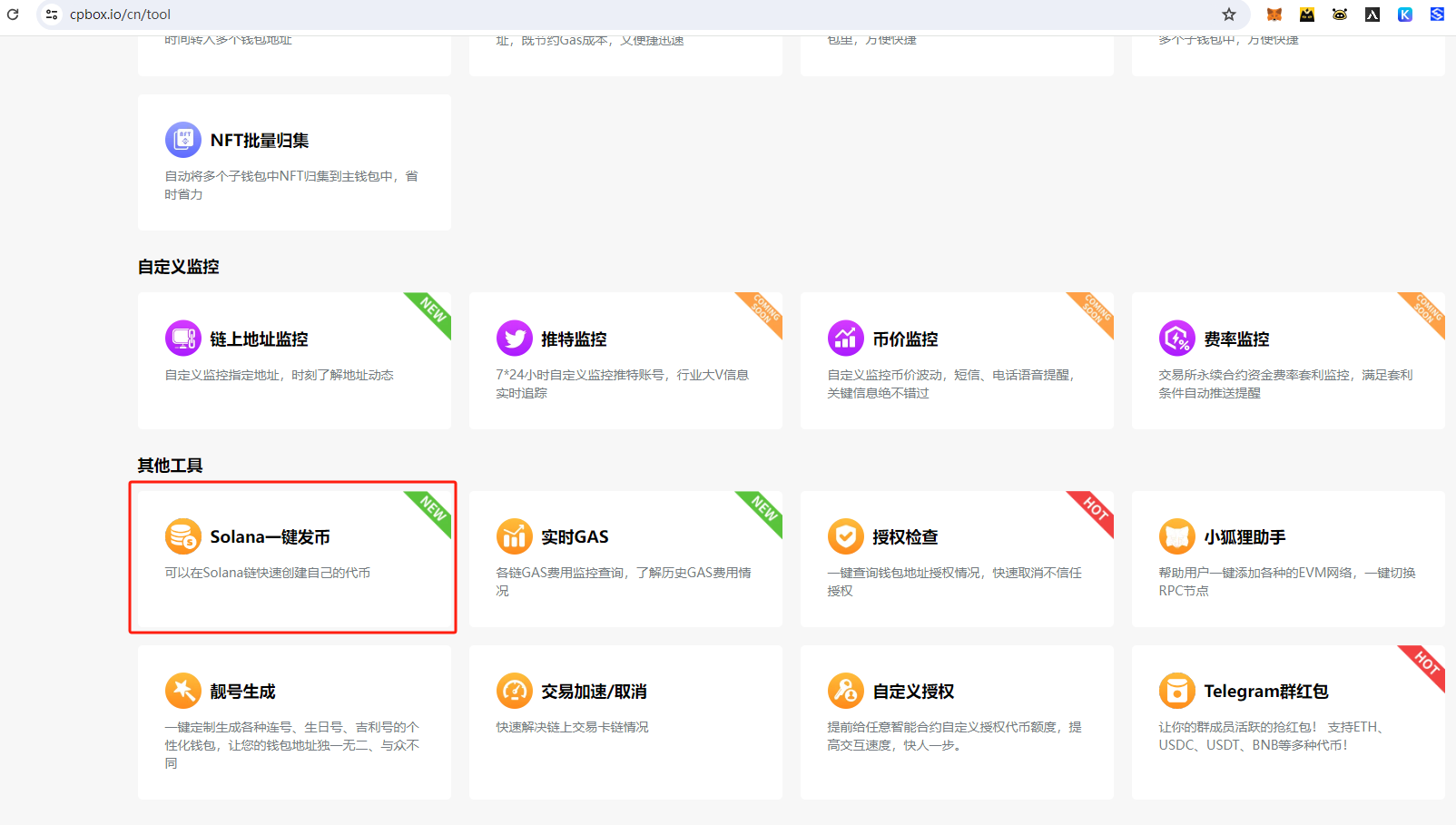Reload the page with the refresh icon
This screenshot has width=1456, height=825.
[x=13, y=15]
